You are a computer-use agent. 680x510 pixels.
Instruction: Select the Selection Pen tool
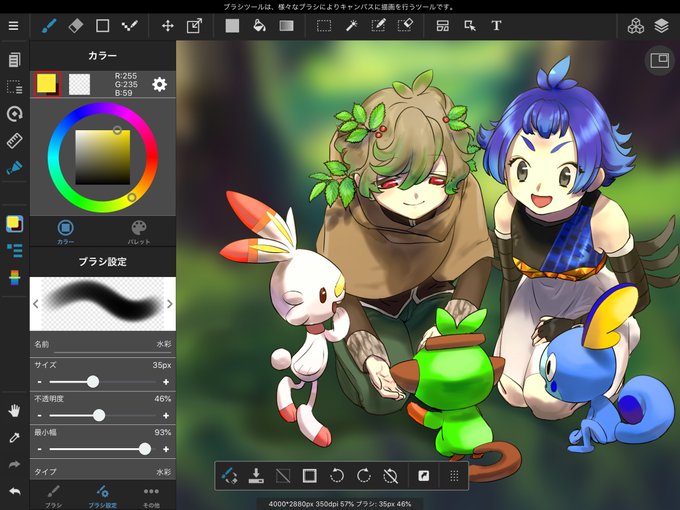click(378, 26)
